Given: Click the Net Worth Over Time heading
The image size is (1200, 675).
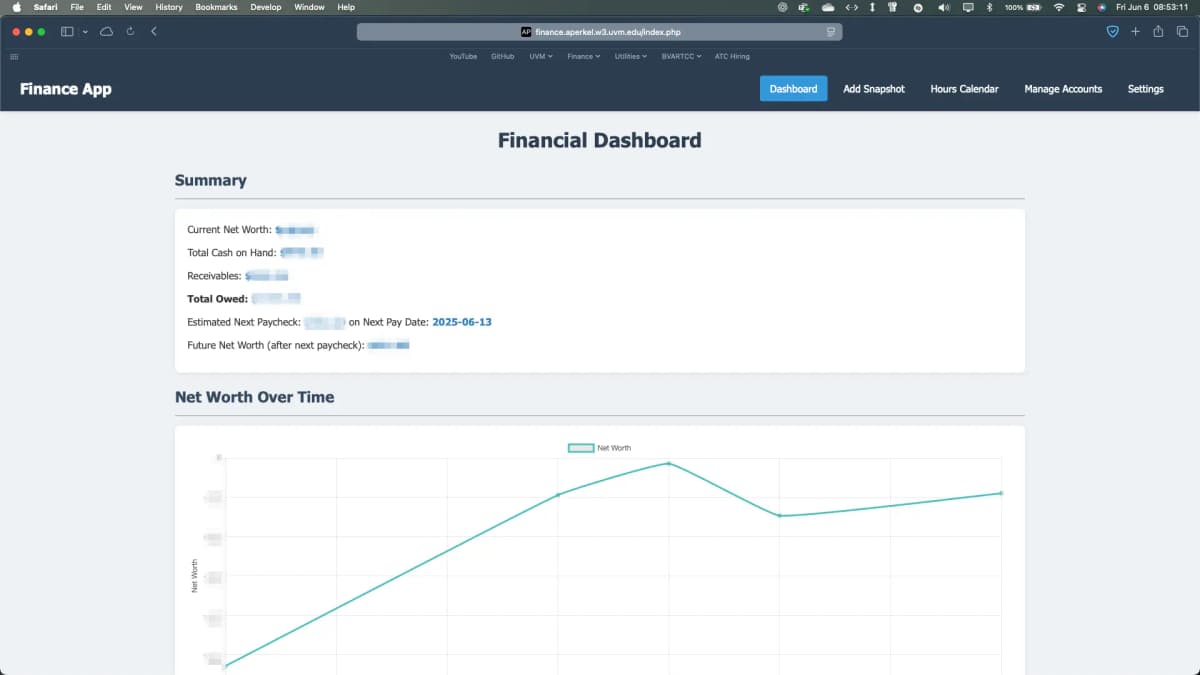Looking at the screenshot, I should point(255,397).
